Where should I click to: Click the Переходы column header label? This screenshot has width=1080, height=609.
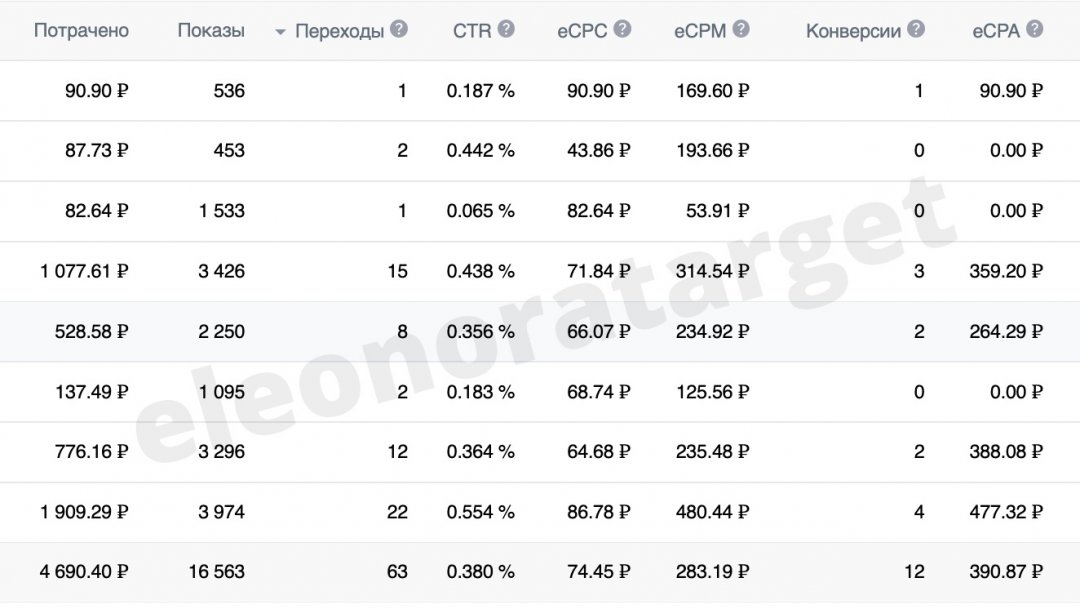(x=339, y=32)
